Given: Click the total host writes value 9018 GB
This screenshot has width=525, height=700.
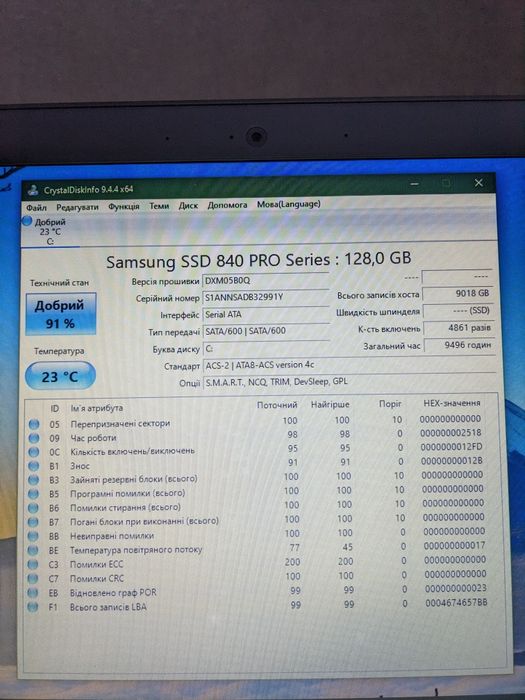Looking at the screenshot, I should pos(458,294).
